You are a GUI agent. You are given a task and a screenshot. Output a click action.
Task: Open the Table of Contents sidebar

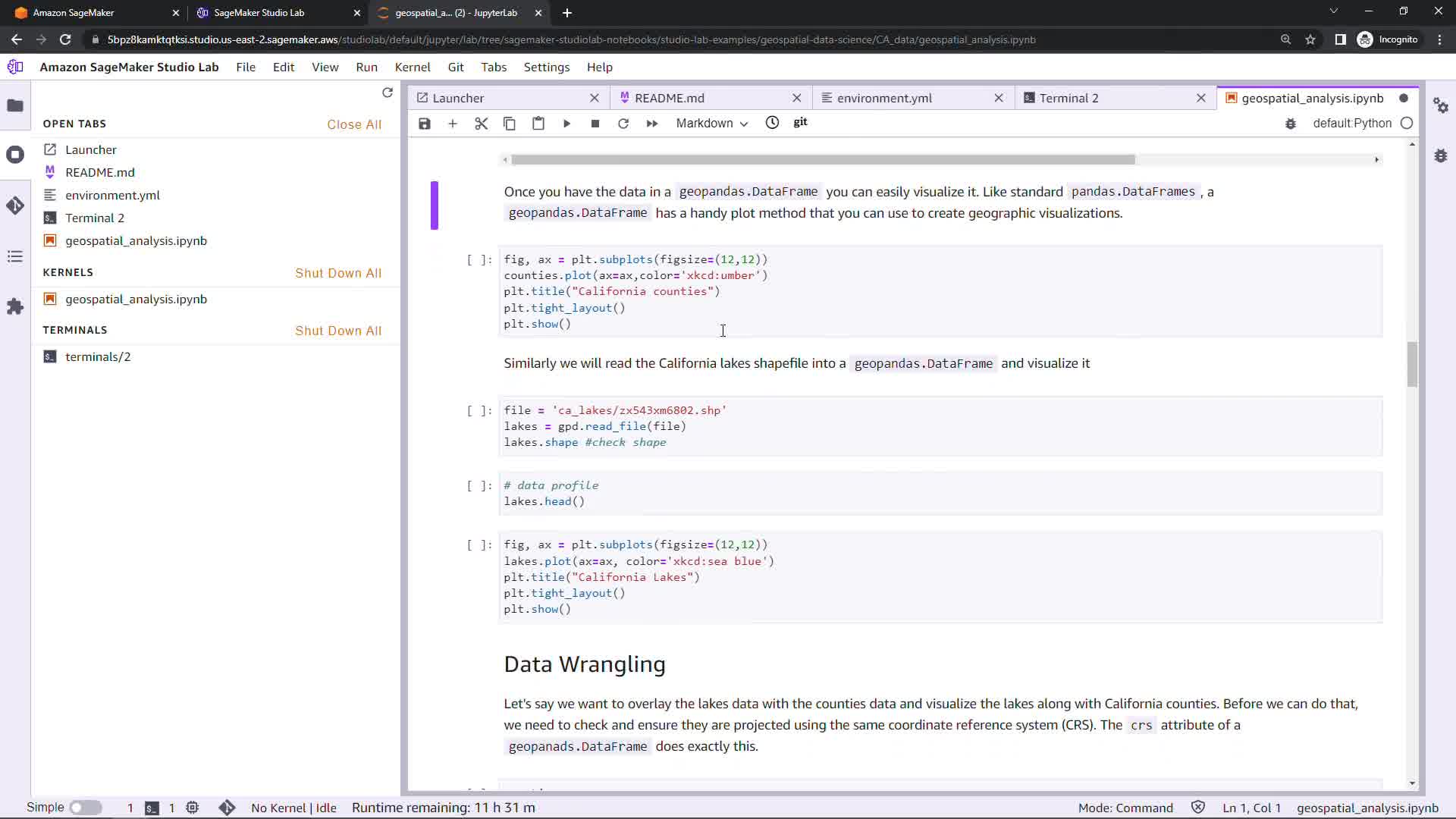(x=15, y=256)
